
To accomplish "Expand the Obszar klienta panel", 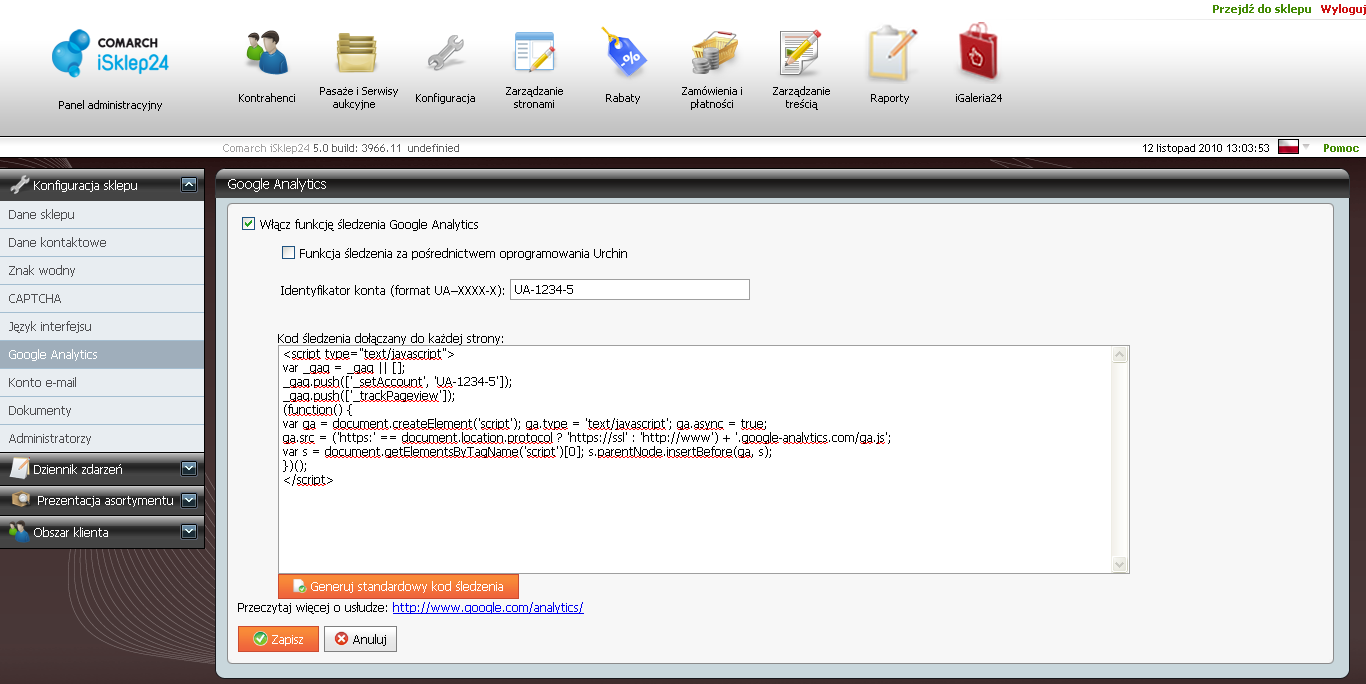I will click(x=188, y=532).
